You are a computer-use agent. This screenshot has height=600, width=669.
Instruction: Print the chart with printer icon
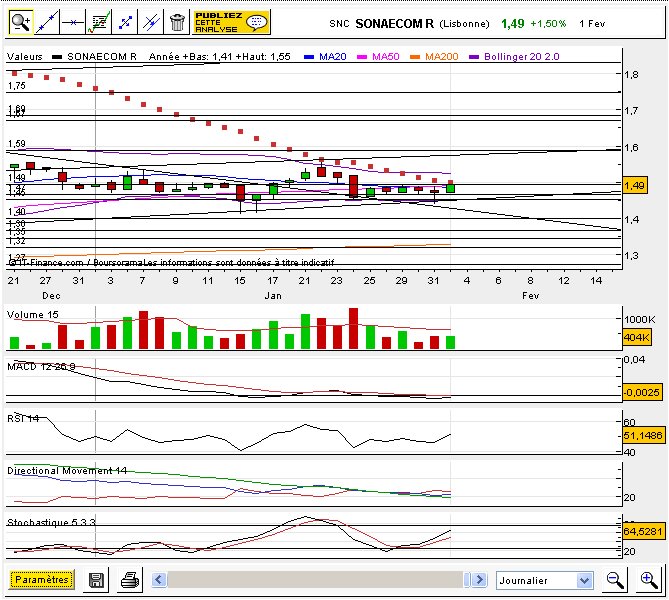click(130, 580)
